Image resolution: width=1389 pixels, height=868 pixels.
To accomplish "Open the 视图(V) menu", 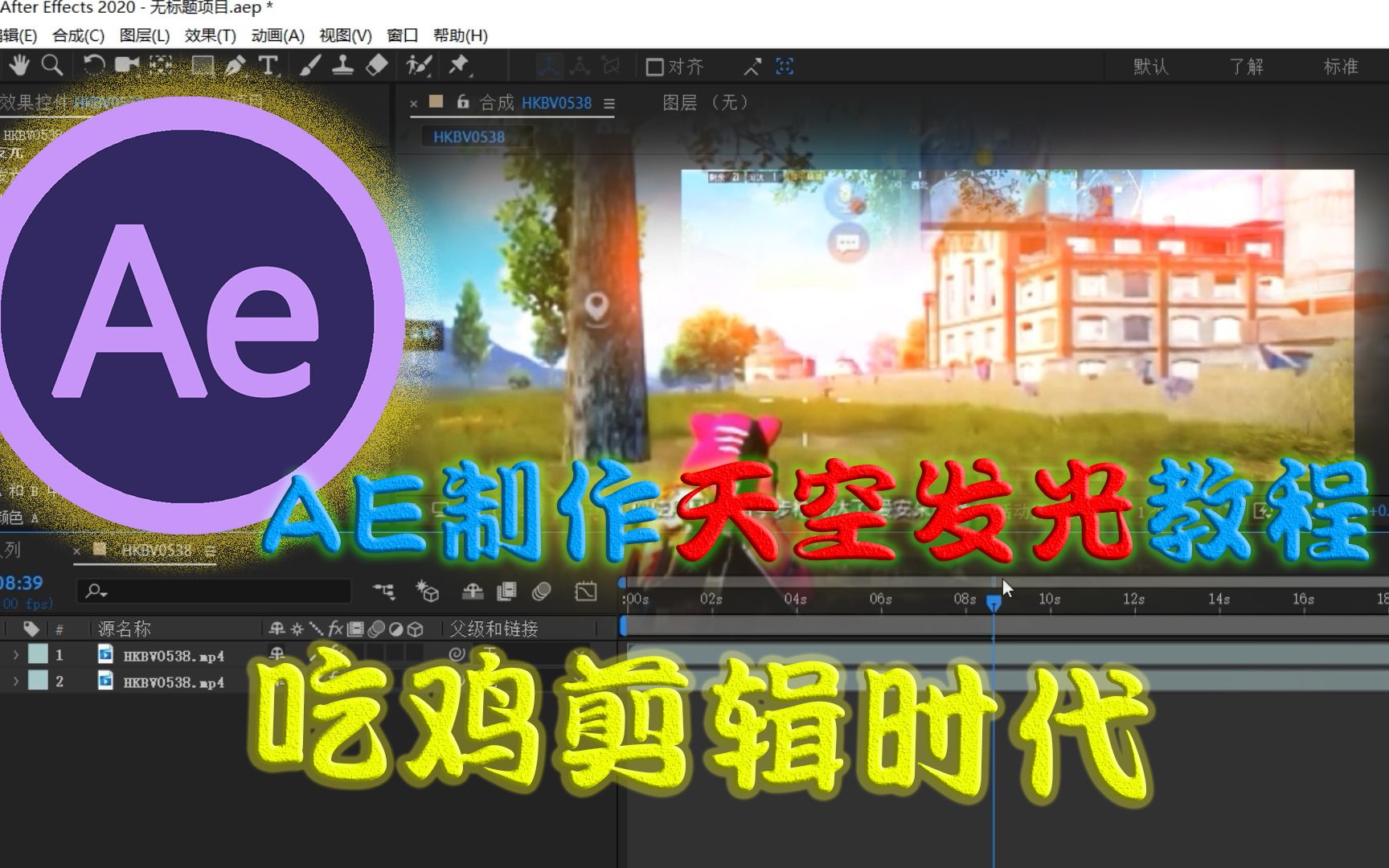I will pos(346,35).
